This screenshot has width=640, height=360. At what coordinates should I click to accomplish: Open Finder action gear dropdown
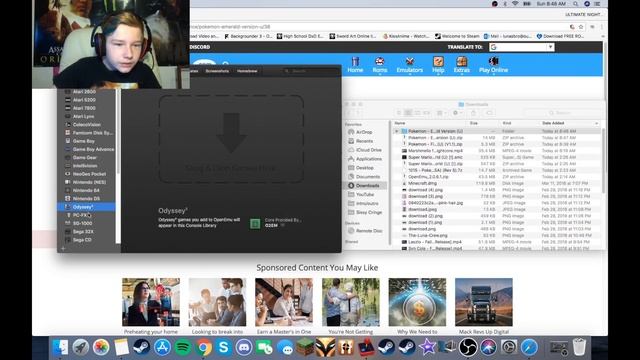(458, 113)
